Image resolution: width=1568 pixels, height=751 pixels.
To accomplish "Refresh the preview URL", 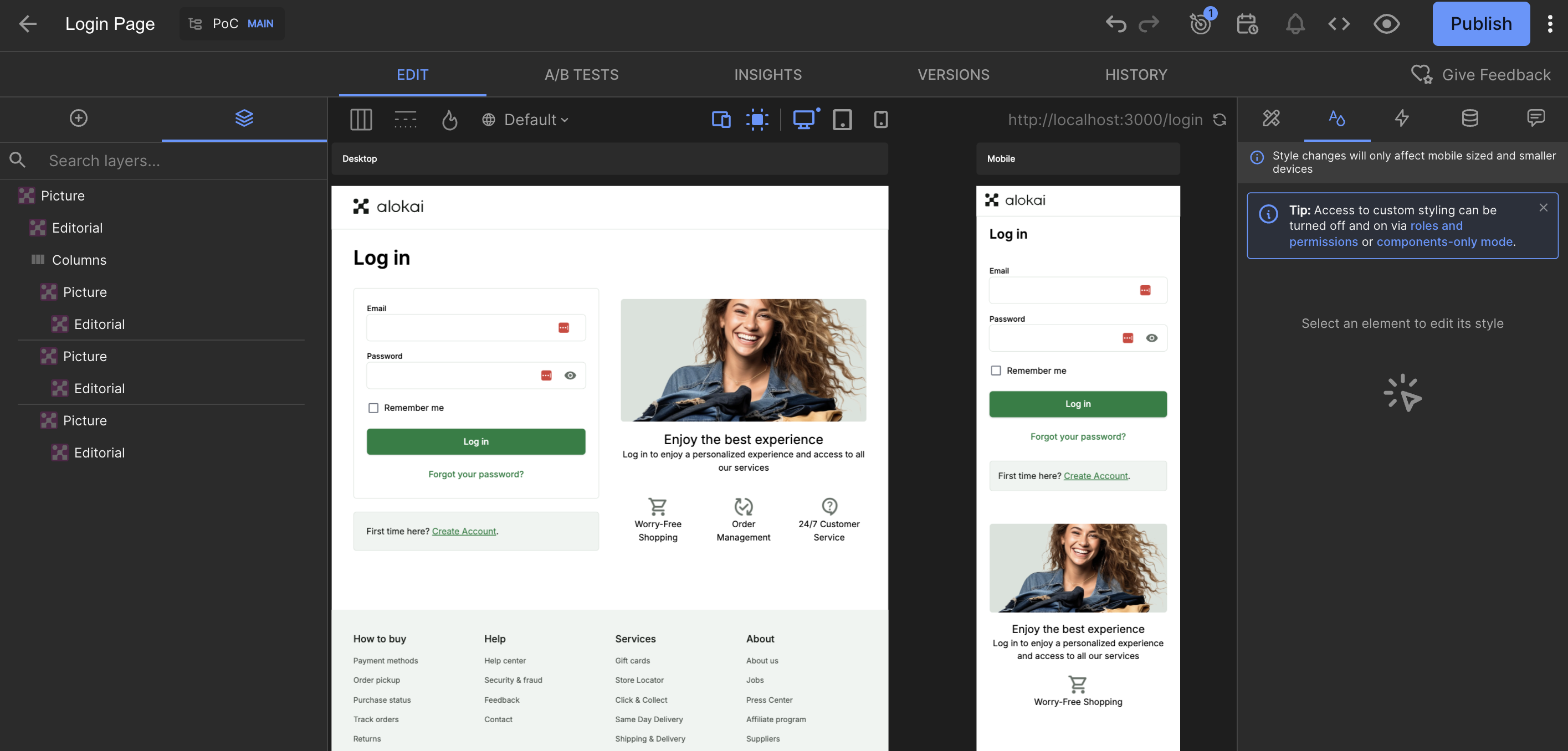I will coord(1220,120).
